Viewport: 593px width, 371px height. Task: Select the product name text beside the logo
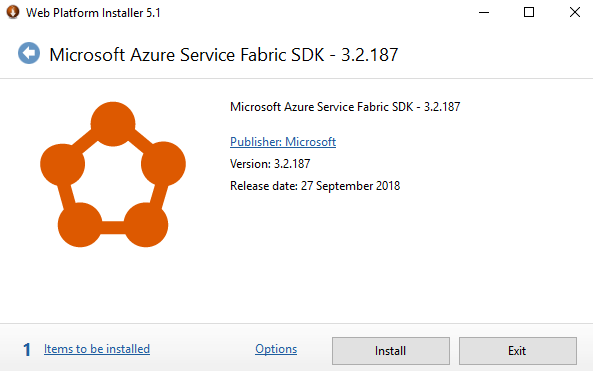[345, 107]
